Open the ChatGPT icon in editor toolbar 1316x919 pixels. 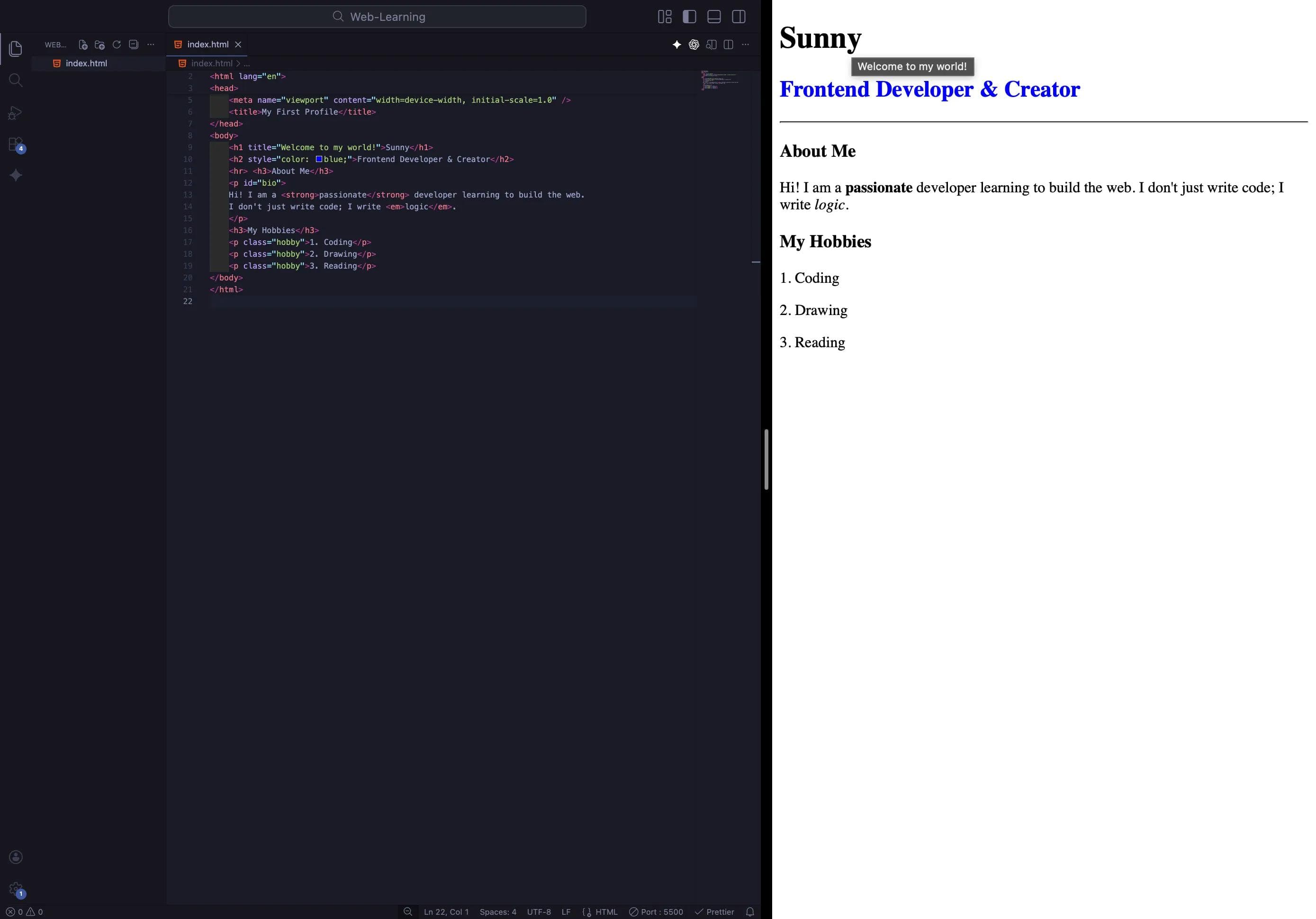pyautogui.click(x=694, y=45)
